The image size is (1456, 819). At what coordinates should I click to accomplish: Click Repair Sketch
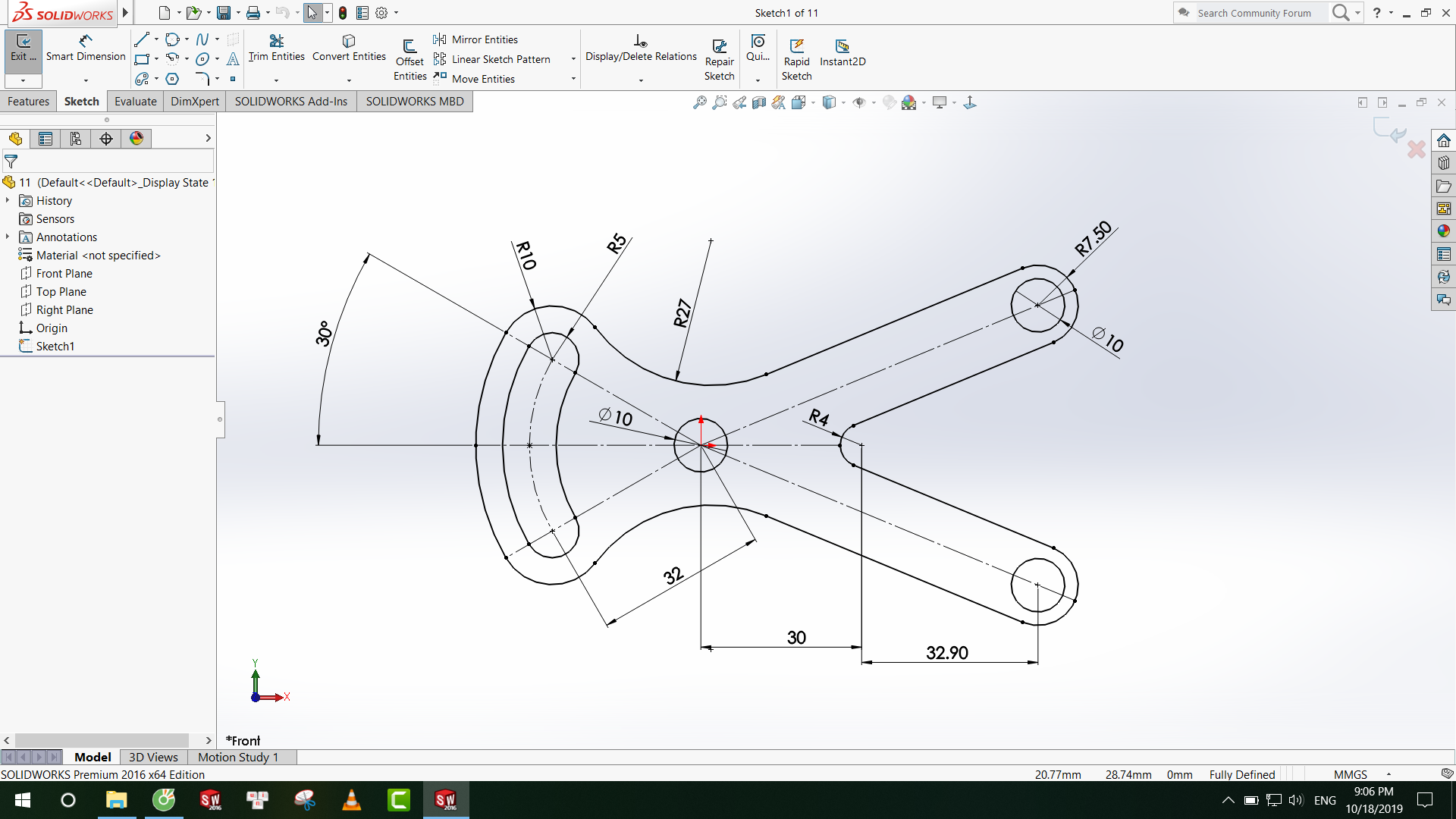(719, 60)
